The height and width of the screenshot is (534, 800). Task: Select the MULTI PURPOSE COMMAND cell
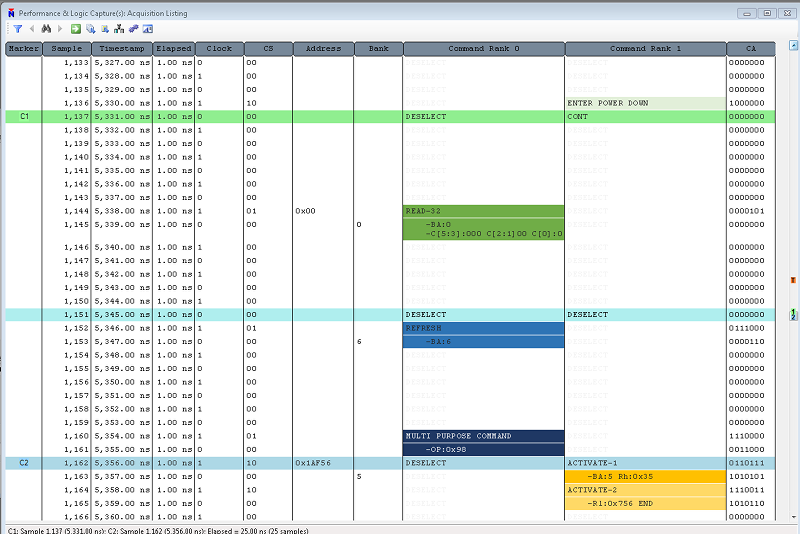(483, 436)
